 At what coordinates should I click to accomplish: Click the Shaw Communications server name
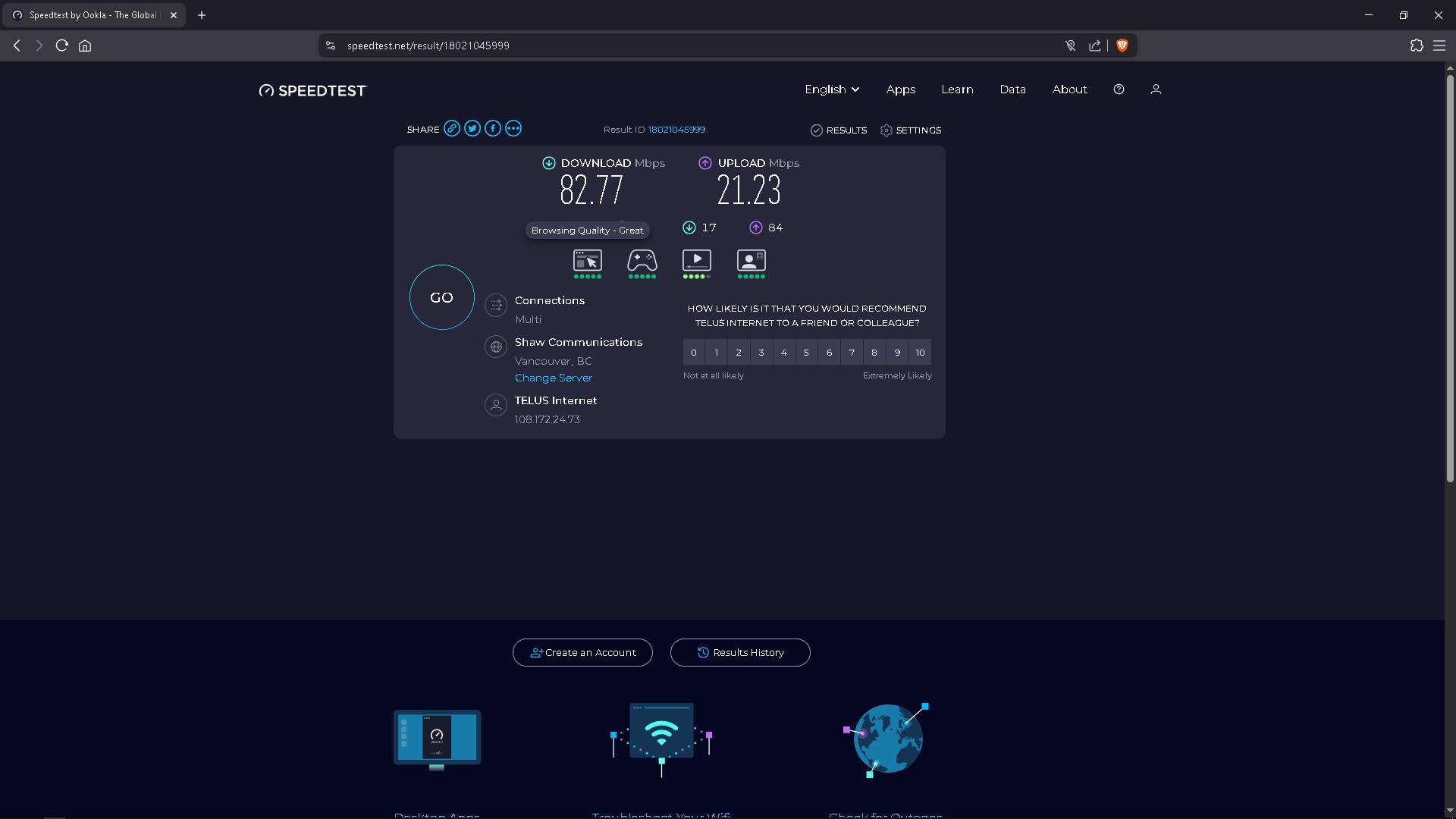click(x=579, y=342)
